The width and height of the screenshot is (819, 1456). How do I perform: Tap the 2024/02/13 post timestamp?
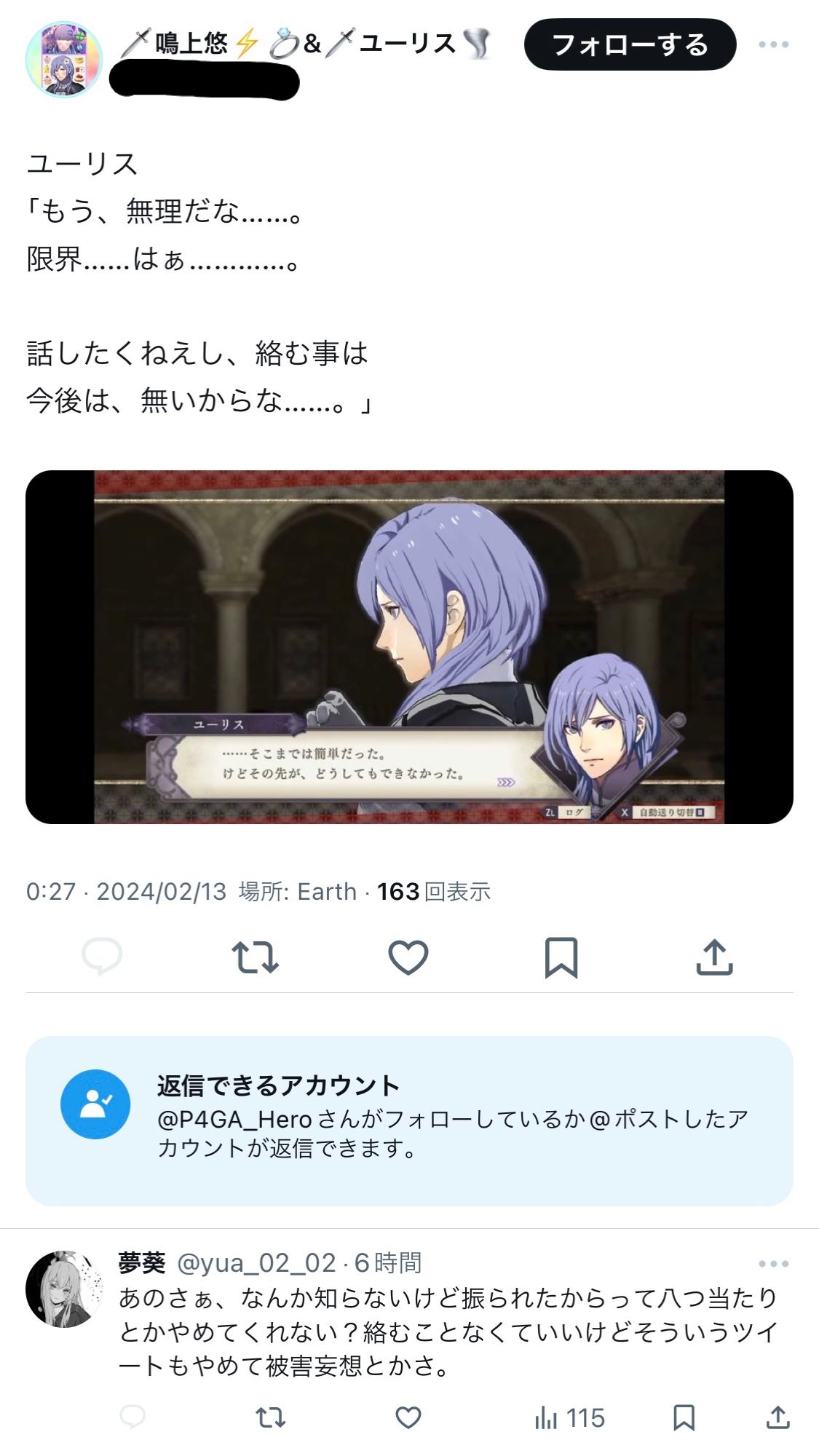click(x=162, y=892)
